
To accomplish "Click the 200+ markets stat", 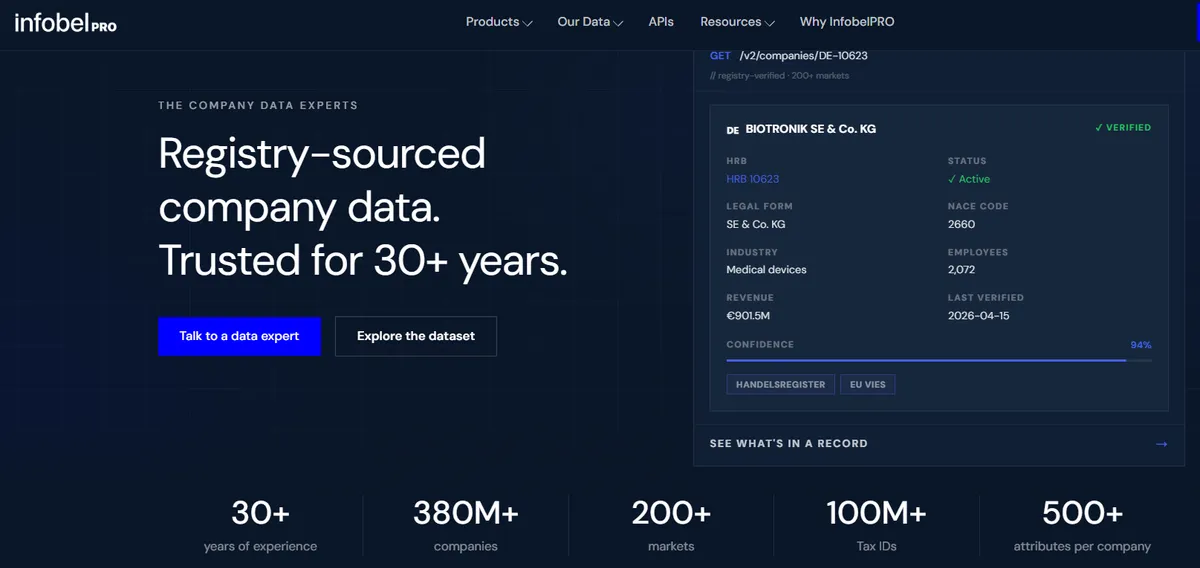I will click(671, 527).
